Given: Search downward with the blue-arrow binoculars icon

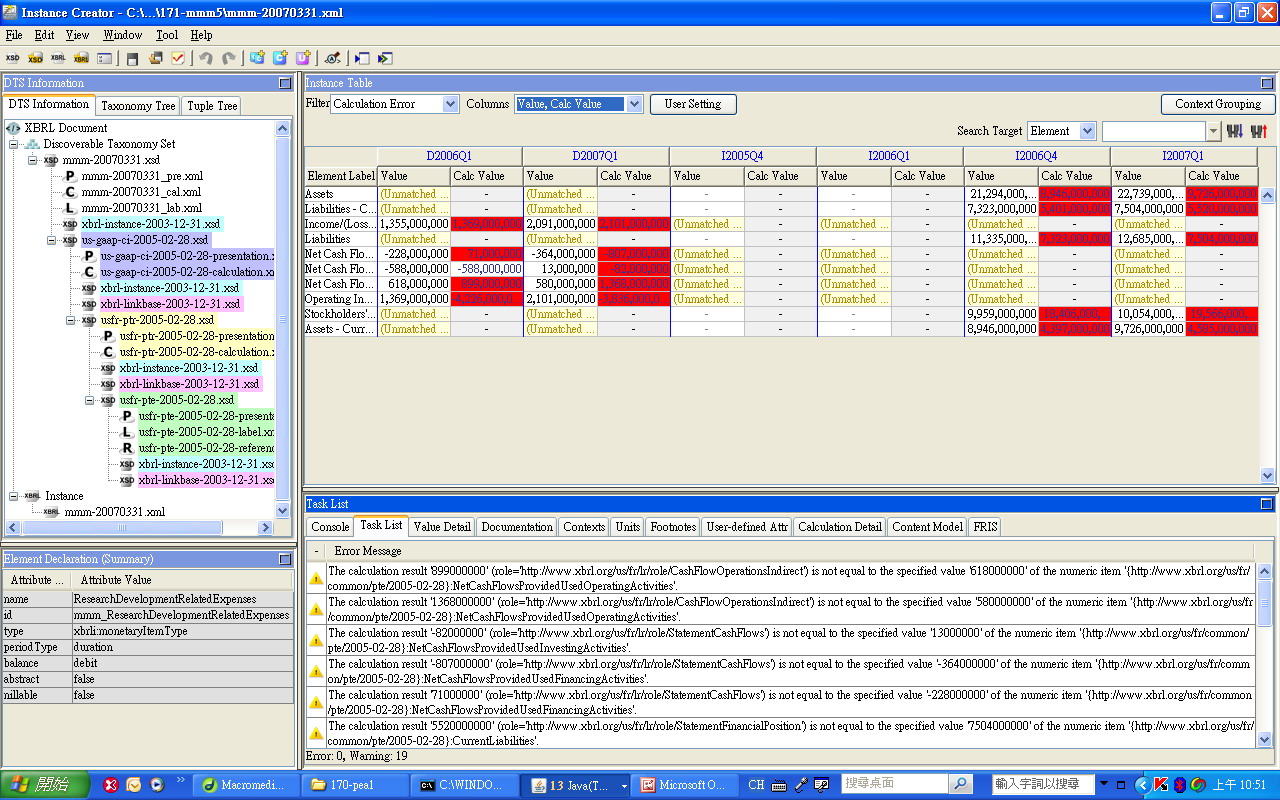Looking at the screenshot, I should tap(1234, 131).
